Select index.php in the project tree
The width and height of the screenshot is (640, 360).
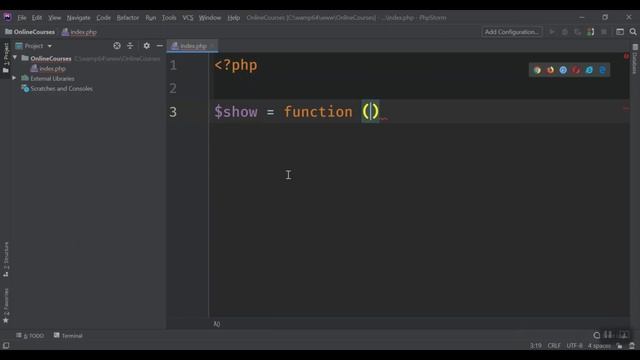coord(48,68)
